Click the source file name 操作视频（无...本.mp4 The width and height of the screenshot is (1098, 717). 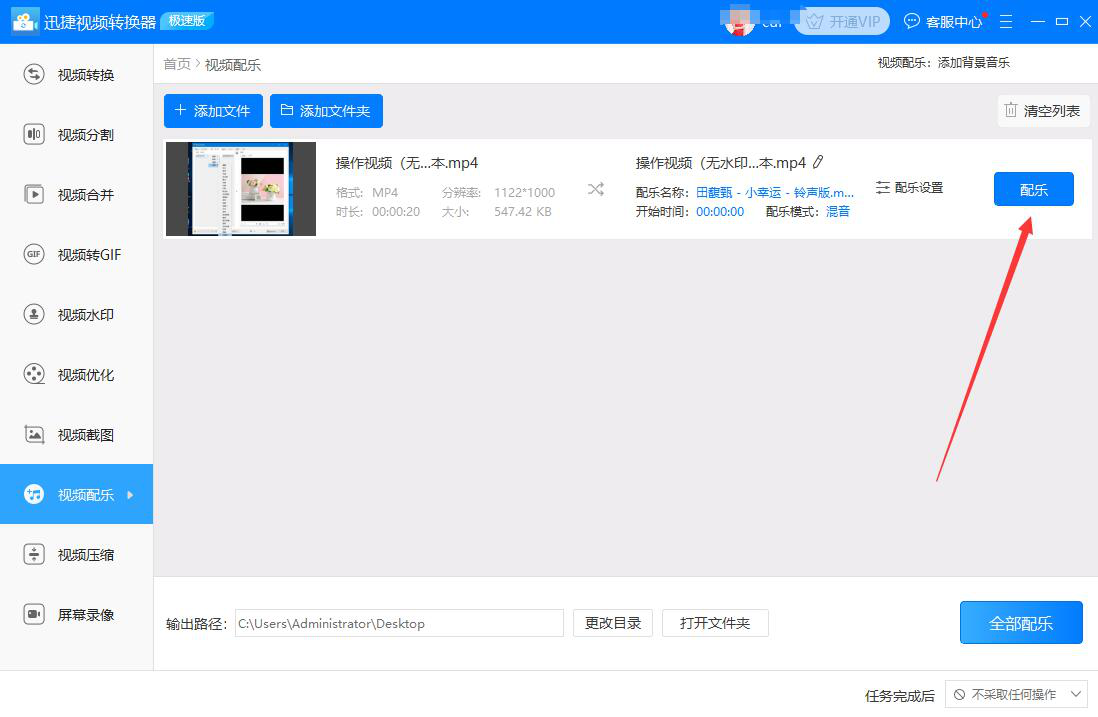pos(406,163)
